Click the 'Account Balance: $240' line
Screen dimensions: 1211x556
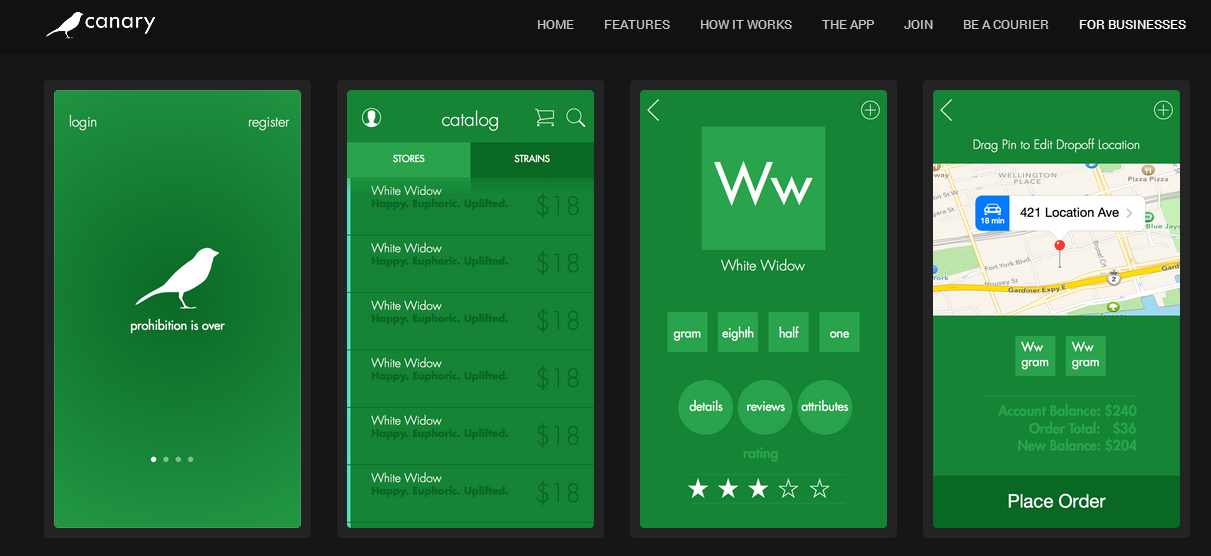pyautogui.click(x=1067, y=411)
